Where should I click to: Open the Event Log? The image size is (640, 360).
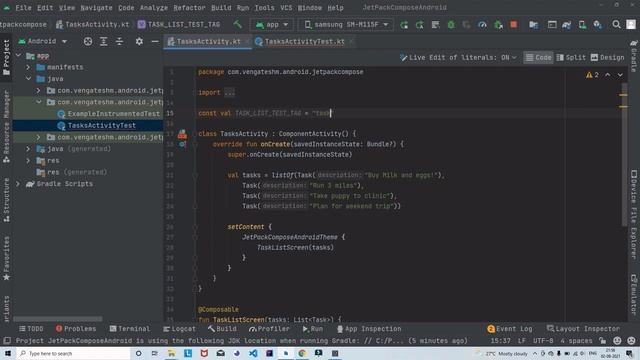tap(510, 329)
